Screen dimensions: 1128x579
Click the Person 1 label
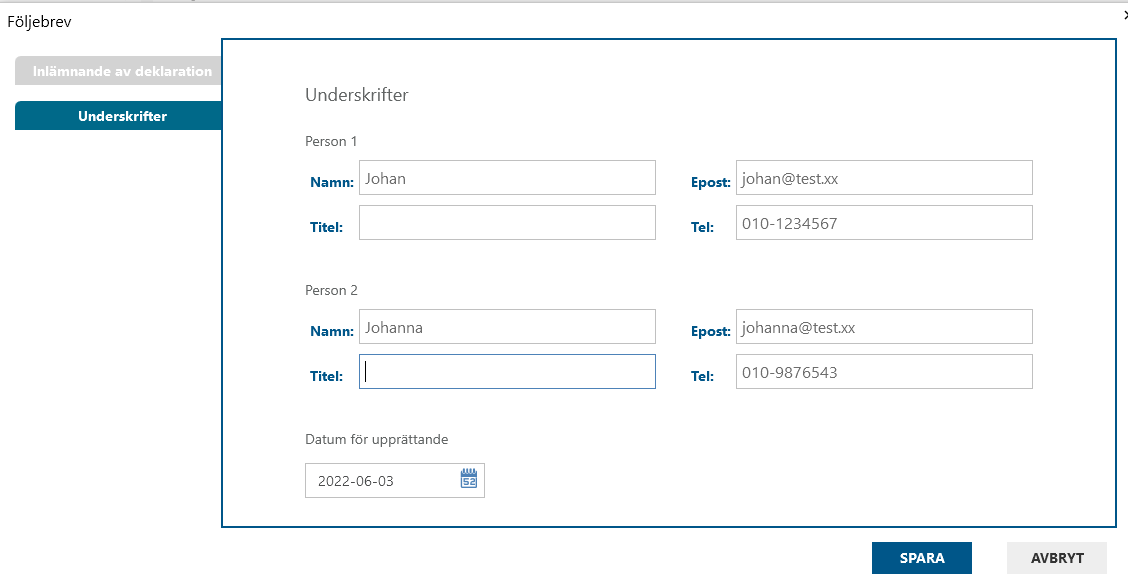331,142
